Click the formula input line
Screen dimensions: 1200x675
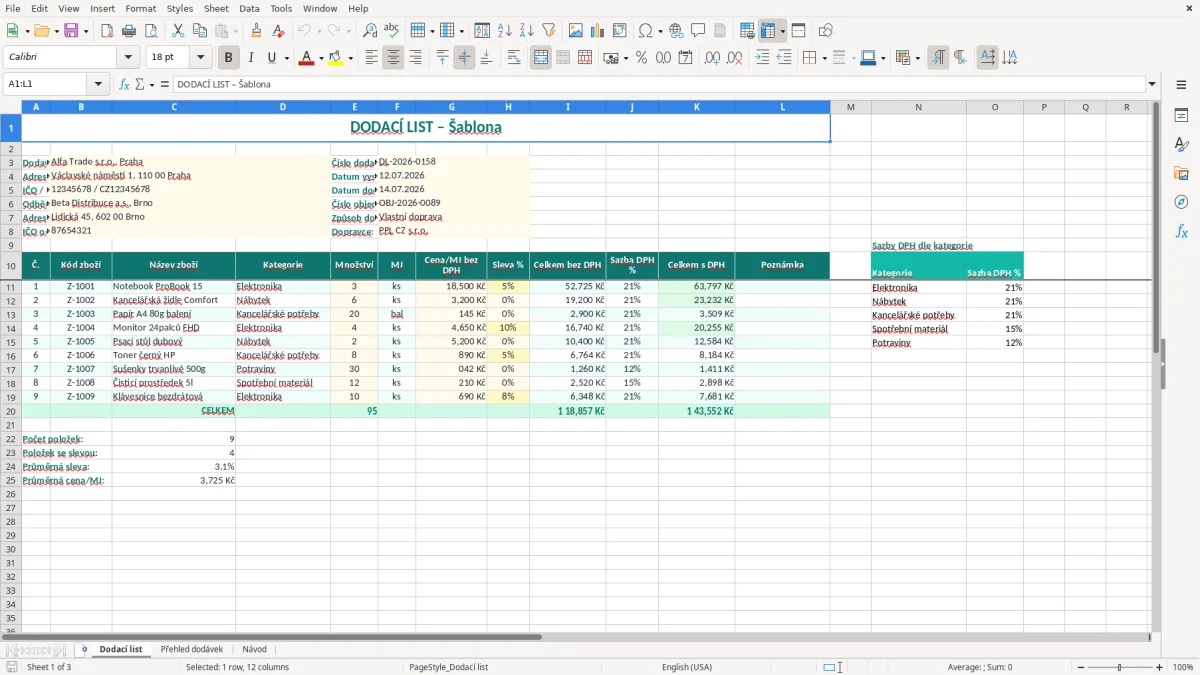(x=658, y=84)
